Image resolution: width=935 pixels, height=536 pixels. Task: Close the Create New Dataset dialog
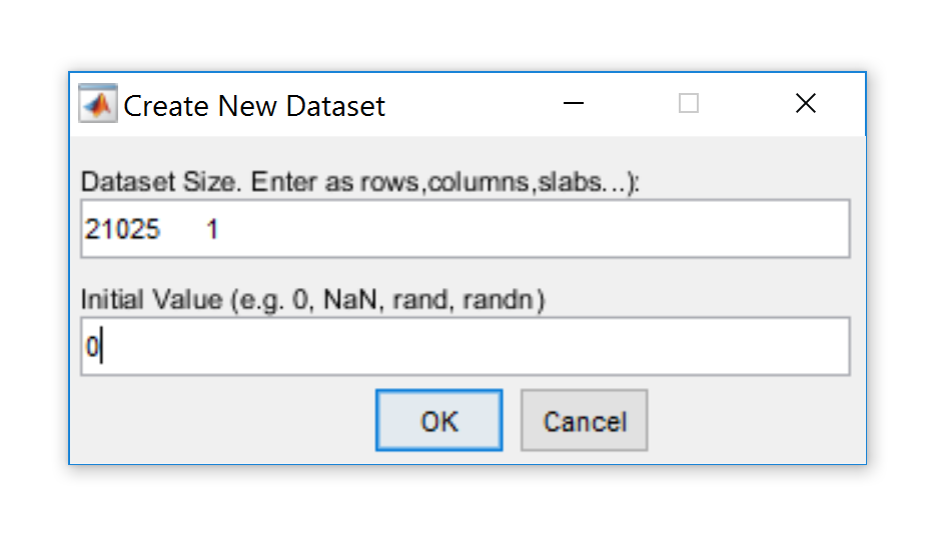pos(805,104)
